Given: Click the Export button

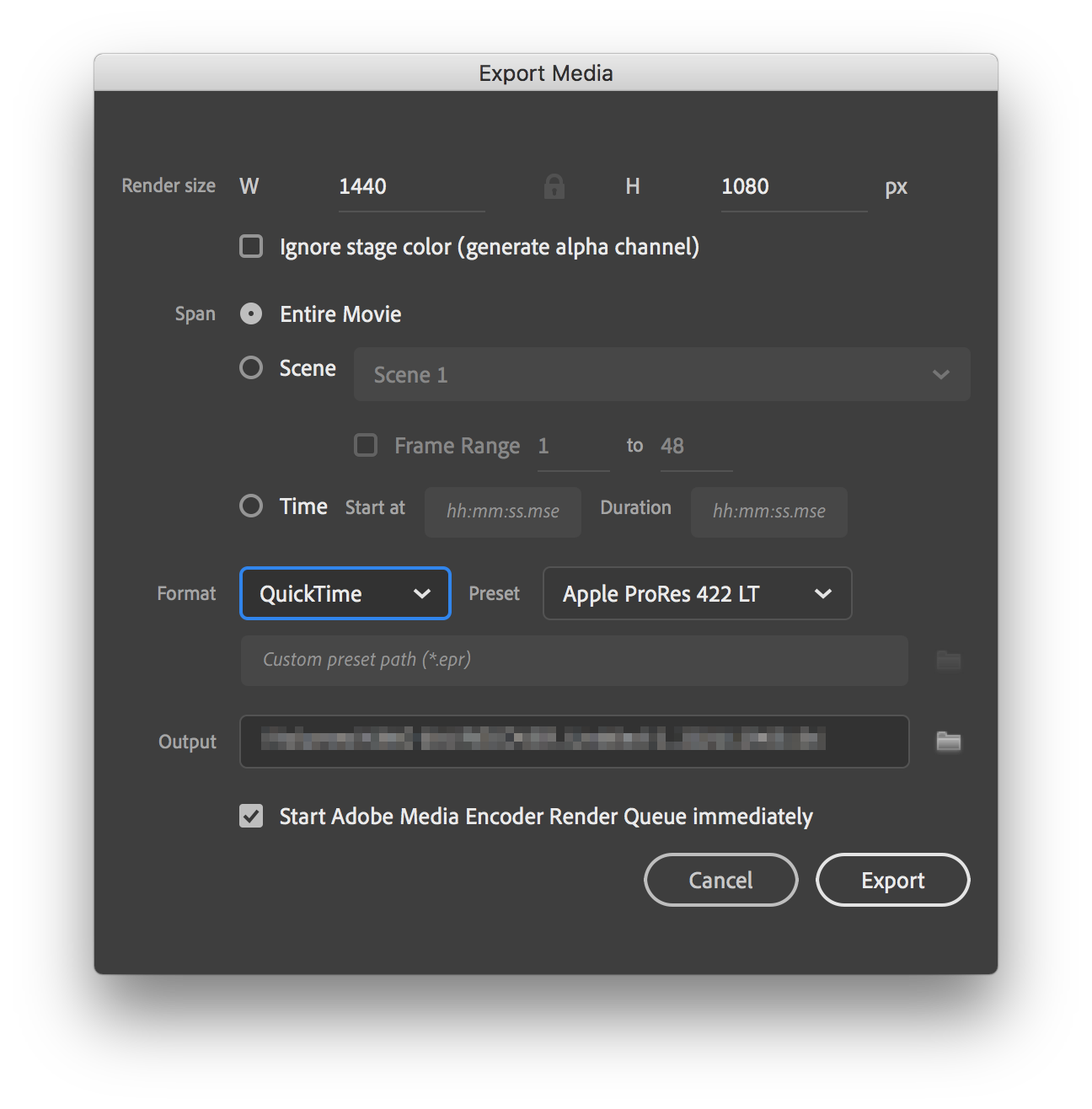Looking at the screenshot, I should (892, 879).
